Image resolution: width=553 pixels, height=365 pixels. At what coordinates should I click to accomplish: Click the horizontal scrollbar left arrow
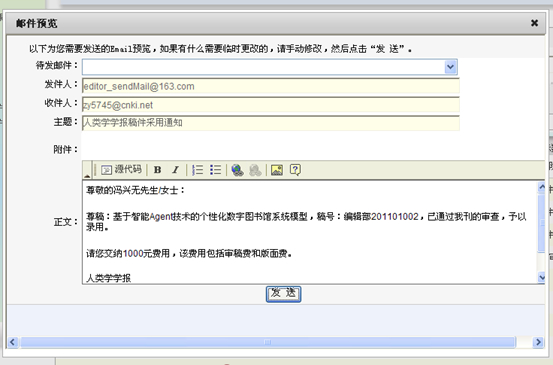coord(13,342)
